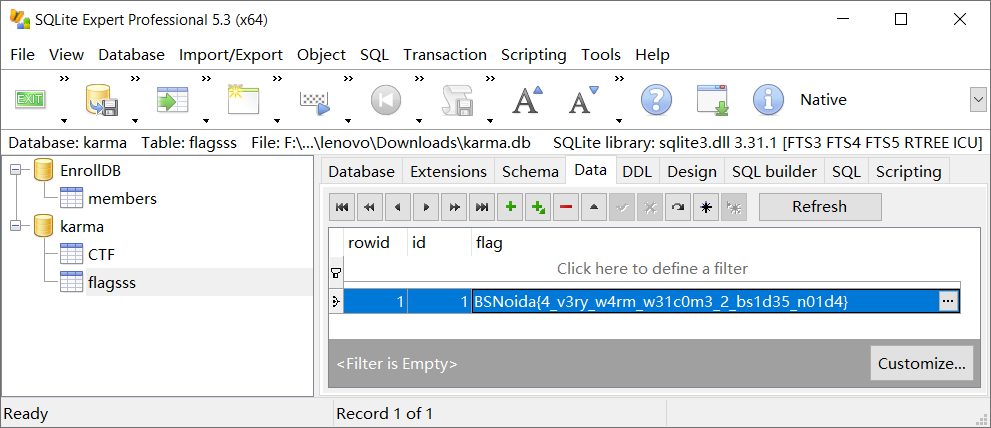Click the blue information icon
The height and width of the screenshot is (428, 991).
(x=767, y=99)
